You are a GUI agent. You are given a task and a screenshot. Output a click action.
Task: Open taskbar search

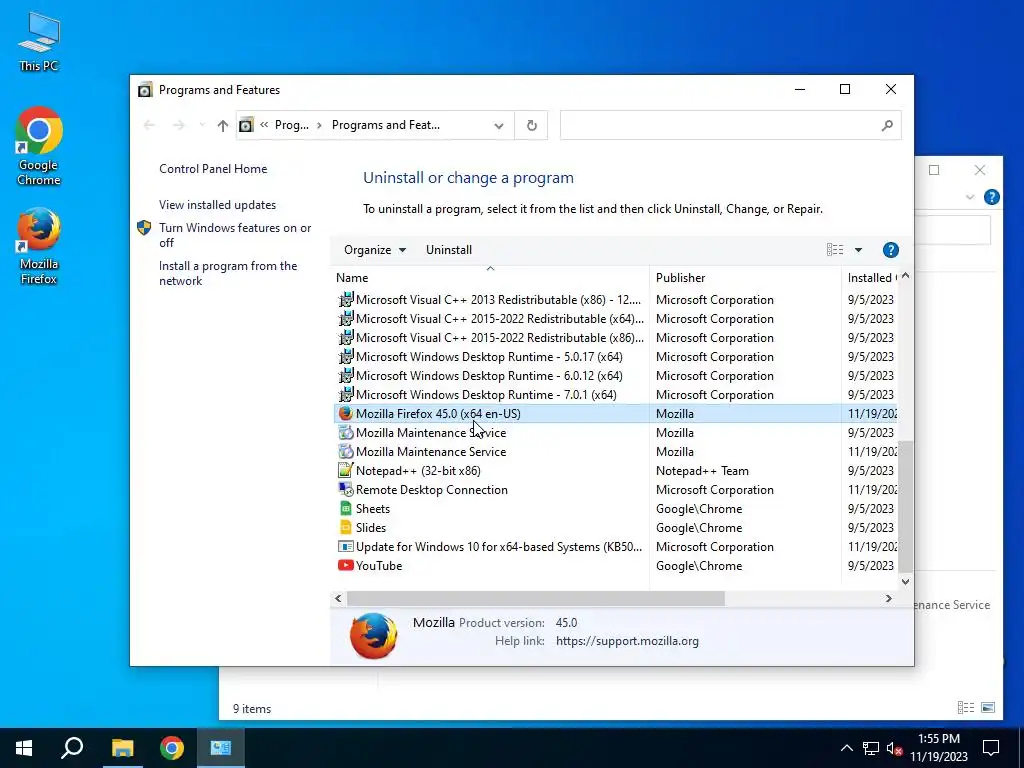[72, 748]
